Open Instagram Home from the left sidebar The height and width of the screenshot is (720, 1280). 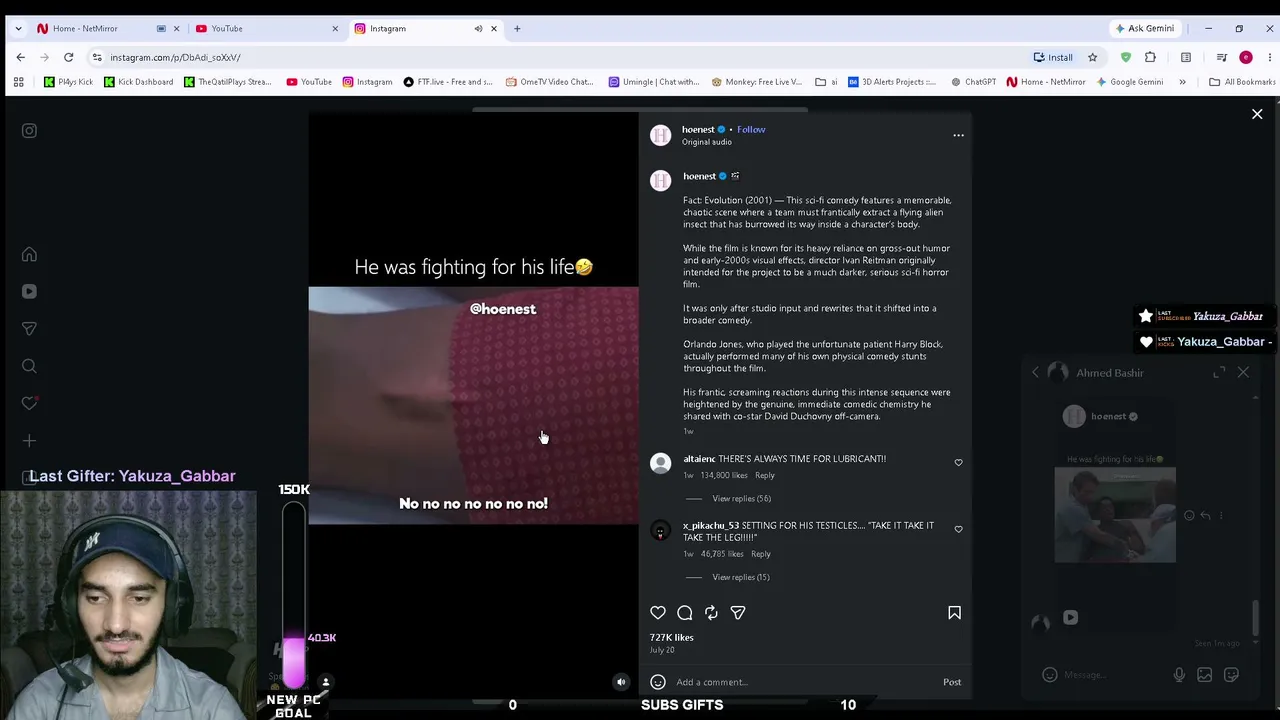pyautogui.click(x=29, y=254)
